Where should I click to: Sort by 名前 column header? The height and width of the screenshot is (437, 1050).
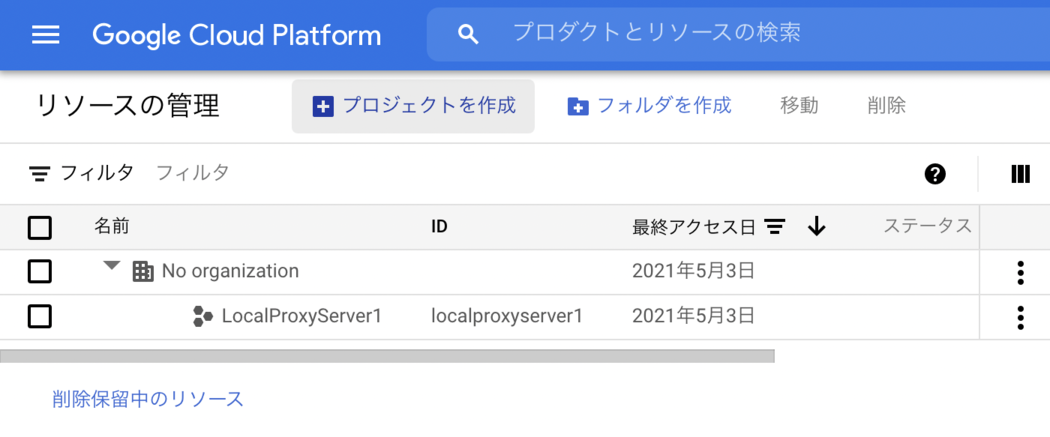111,227
